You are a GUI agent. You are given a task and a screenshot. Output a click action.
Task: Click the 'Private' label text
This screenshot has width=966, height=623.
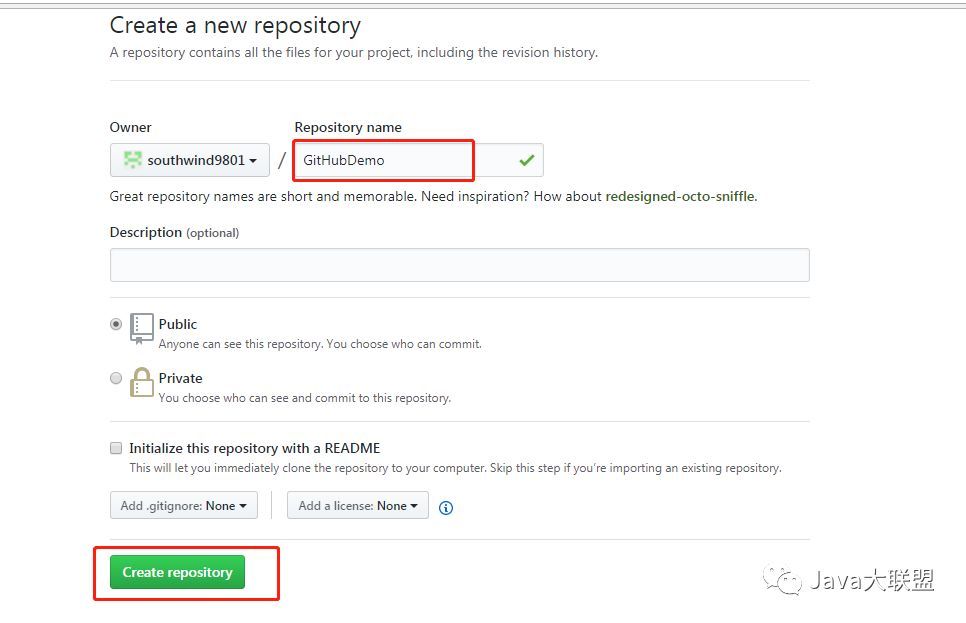pos(181,378)
